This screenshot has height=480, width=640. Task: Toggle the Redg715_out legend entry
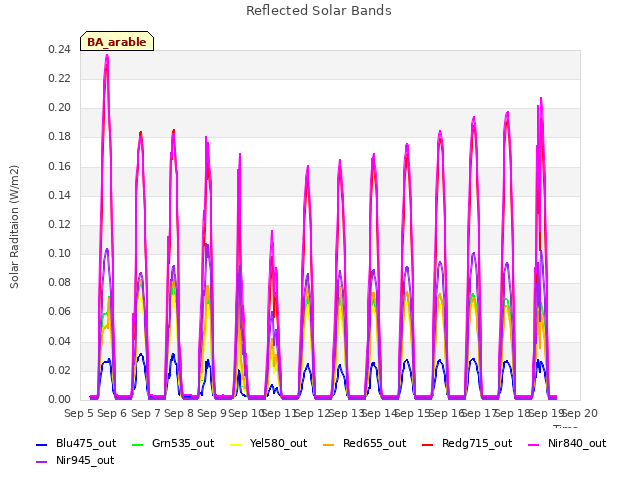click(x=467, y=444)
